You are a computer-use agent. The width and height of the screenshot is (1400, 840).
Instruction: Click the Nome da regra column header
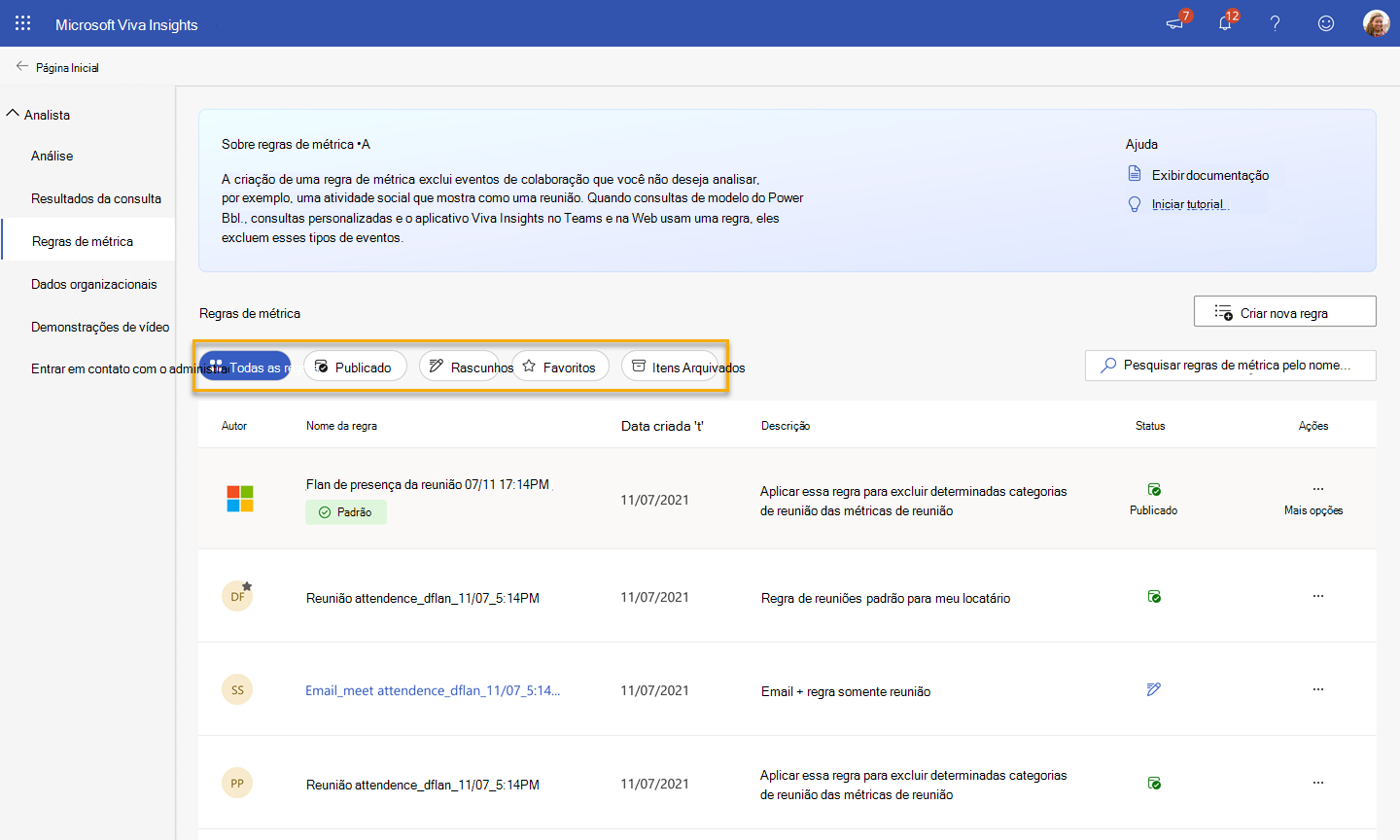[x=341, y=426]
